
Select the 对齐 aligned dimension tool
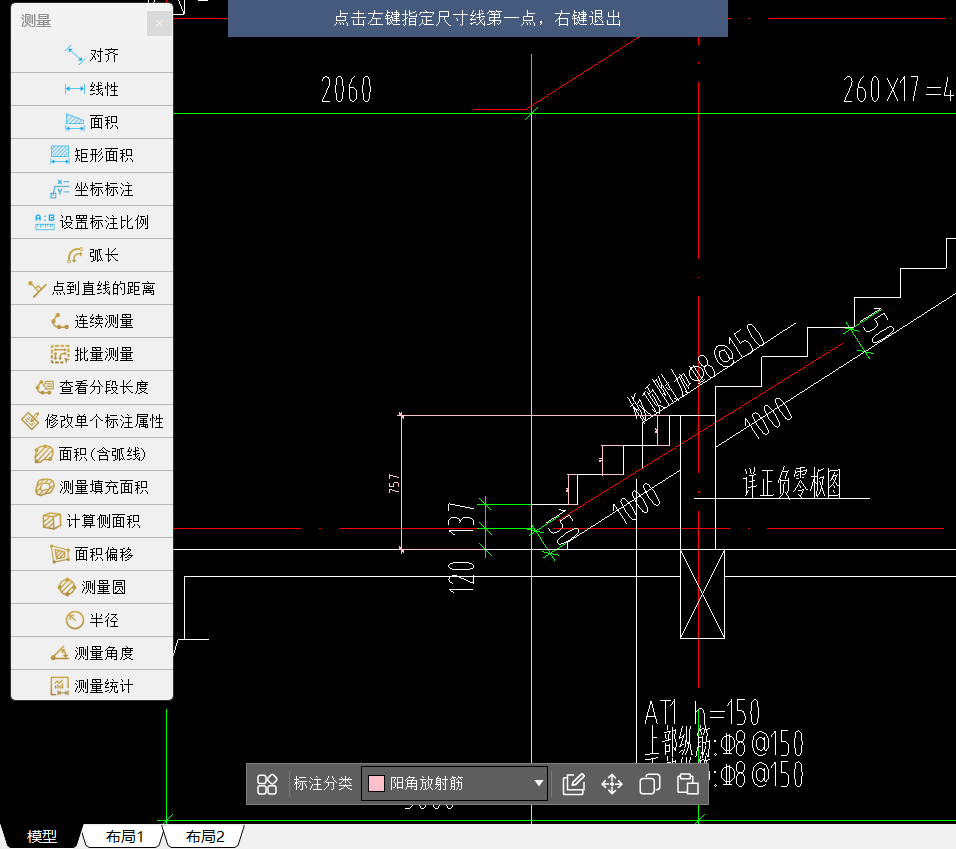tap(92, 55)
